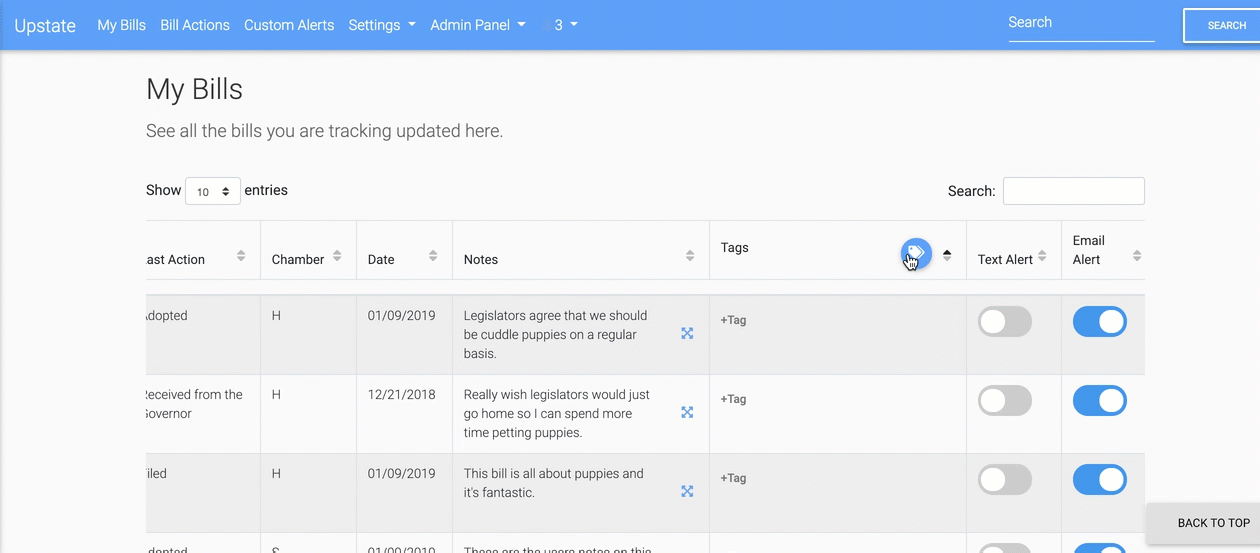This screenshot has width=1260, height=553.
Task: Focus the navbar Search input field
Action: tap(1081, 23)
